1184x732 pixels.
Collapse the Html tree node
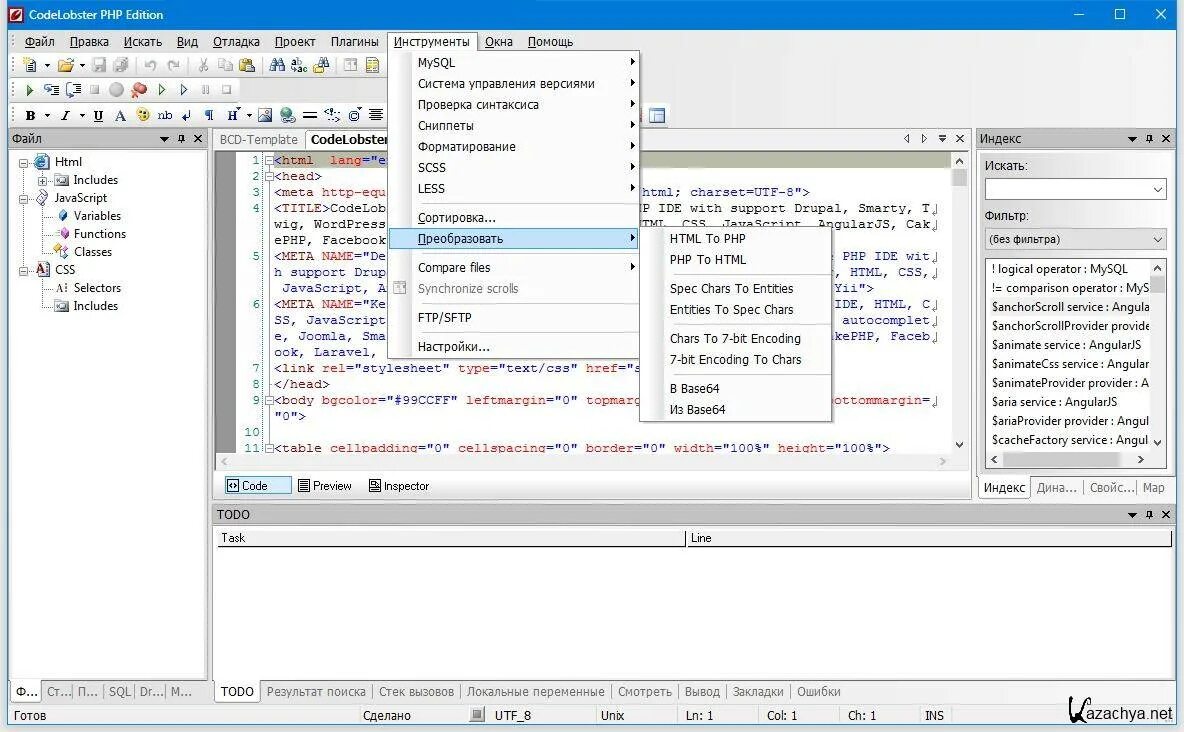tap(23, 162)
